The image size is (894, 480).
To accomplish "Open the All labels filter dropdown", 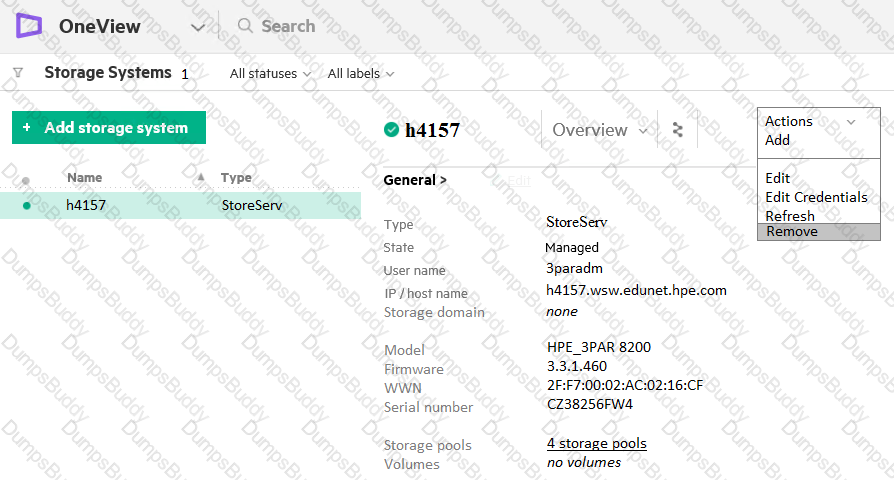I will point(360,74).
